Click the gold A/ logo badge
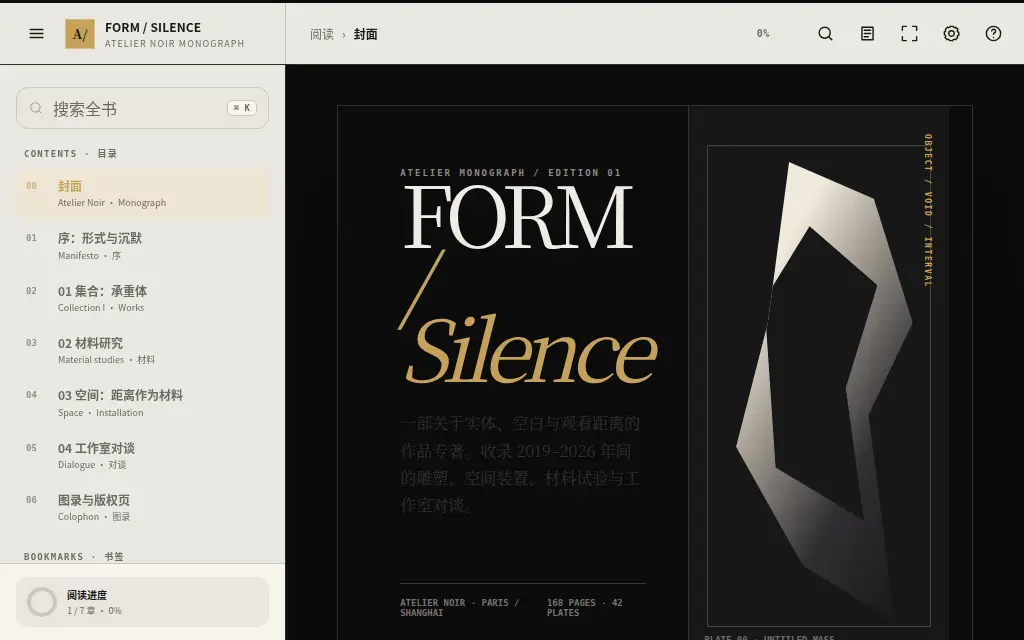This screenshot has height=640, width=1024. pos(80,34)
